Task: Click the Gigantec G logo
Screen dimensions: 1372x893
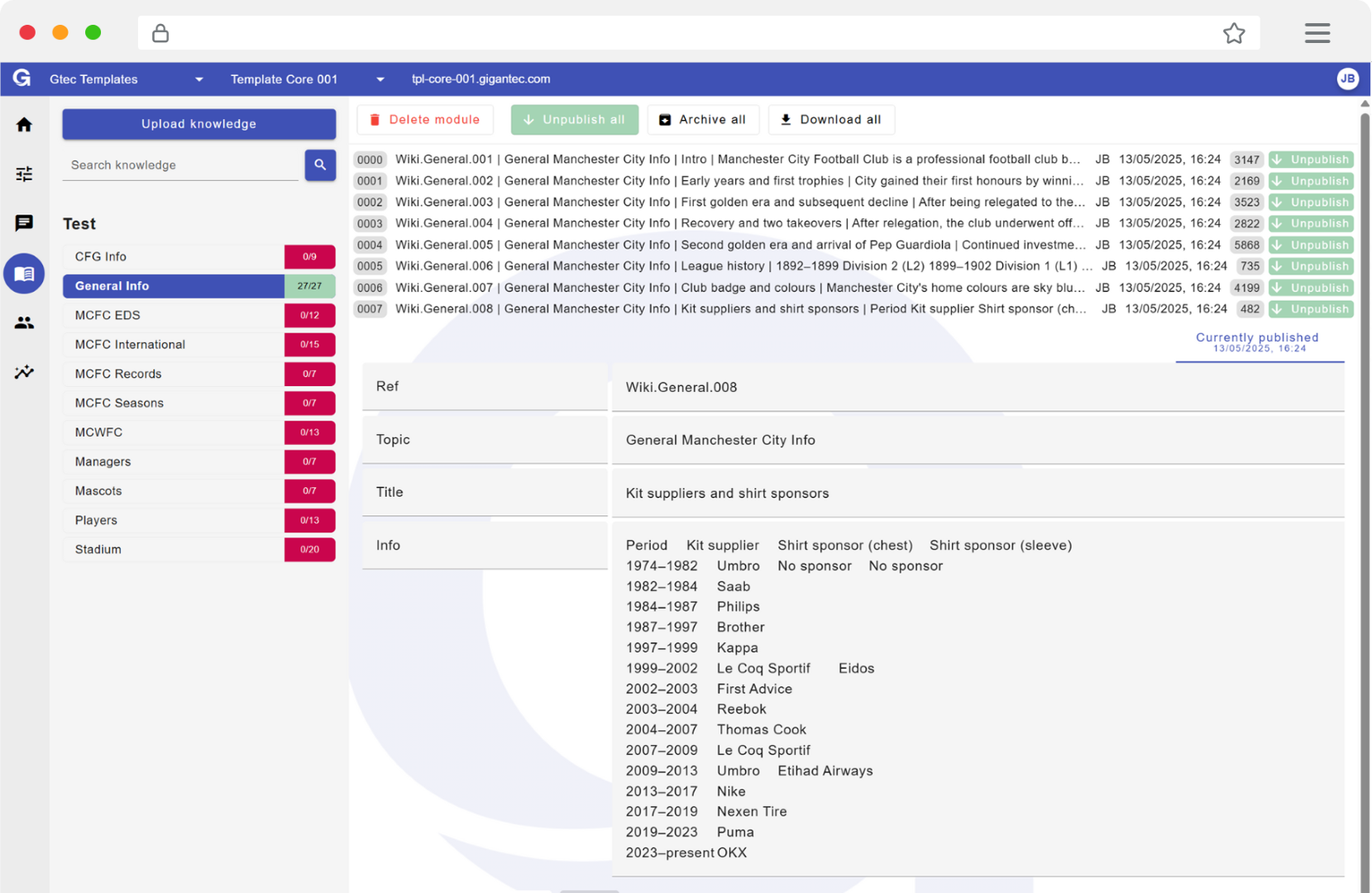Action: click(22, 79)
